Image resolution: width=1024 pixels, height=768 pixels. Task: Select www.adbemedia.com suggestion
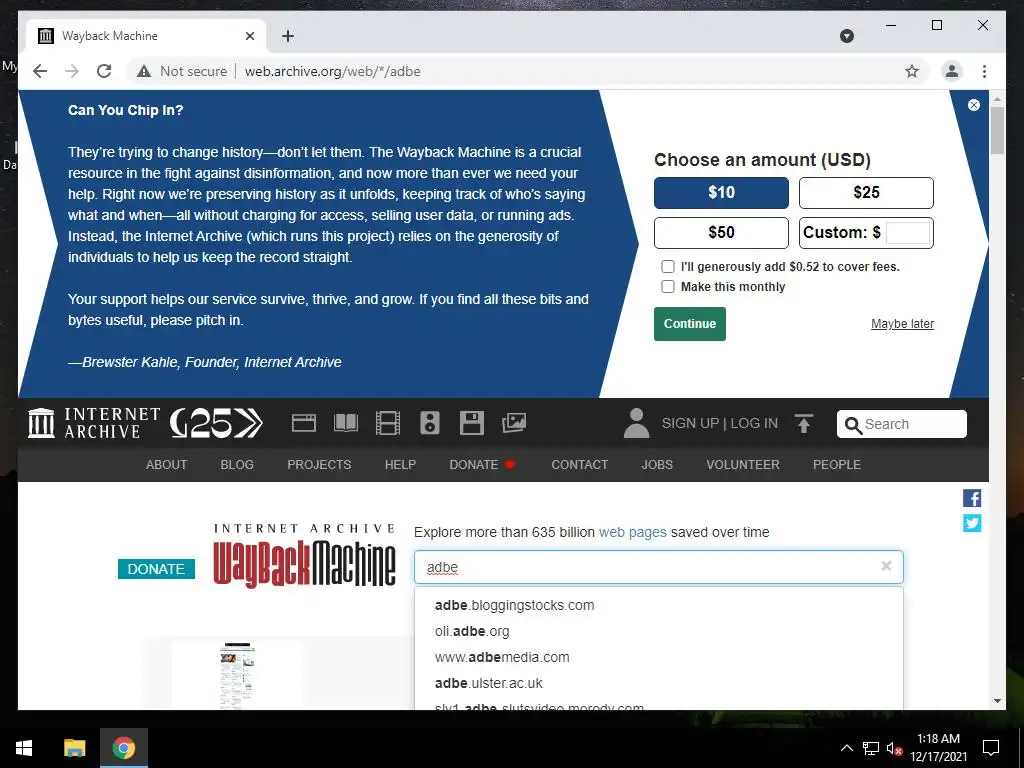pos(658,658)
